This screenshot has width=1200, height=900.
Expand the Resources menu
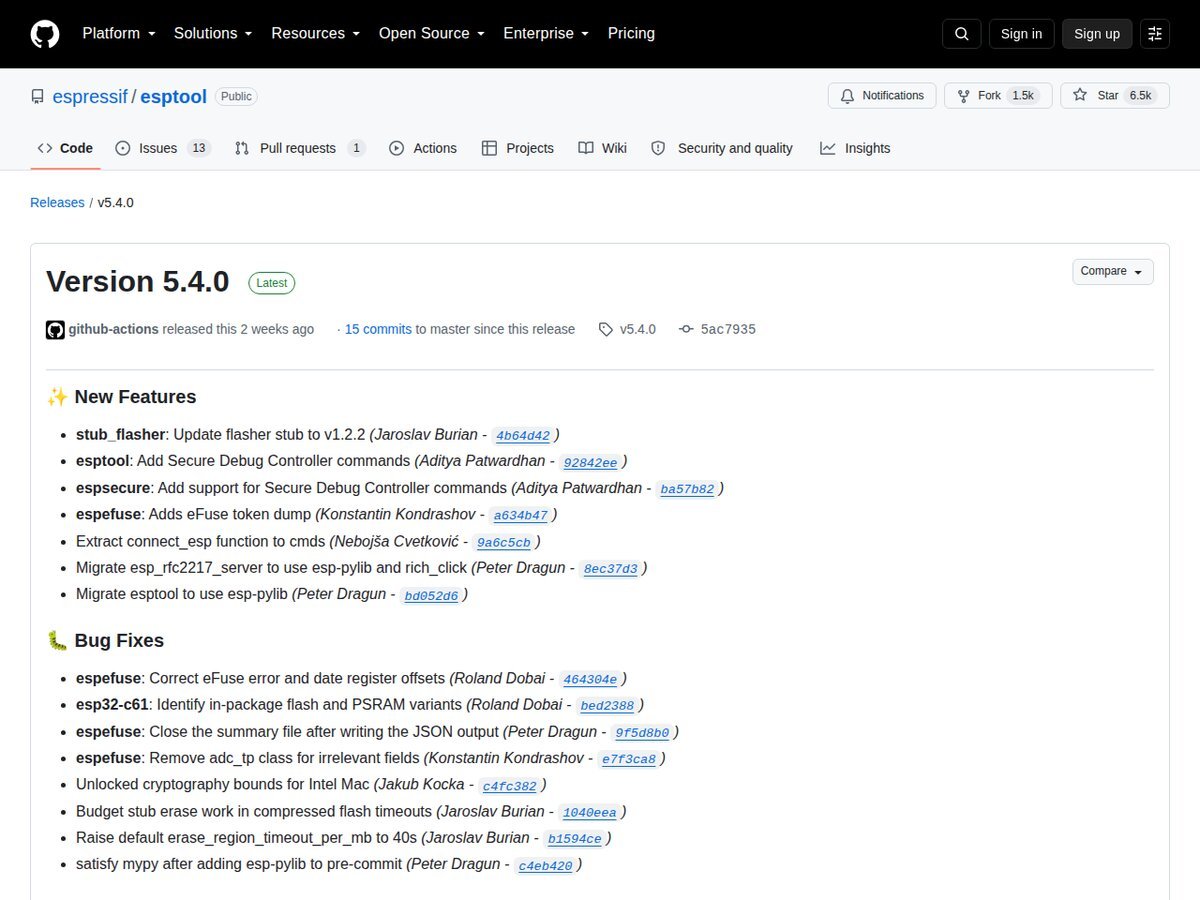315,33
